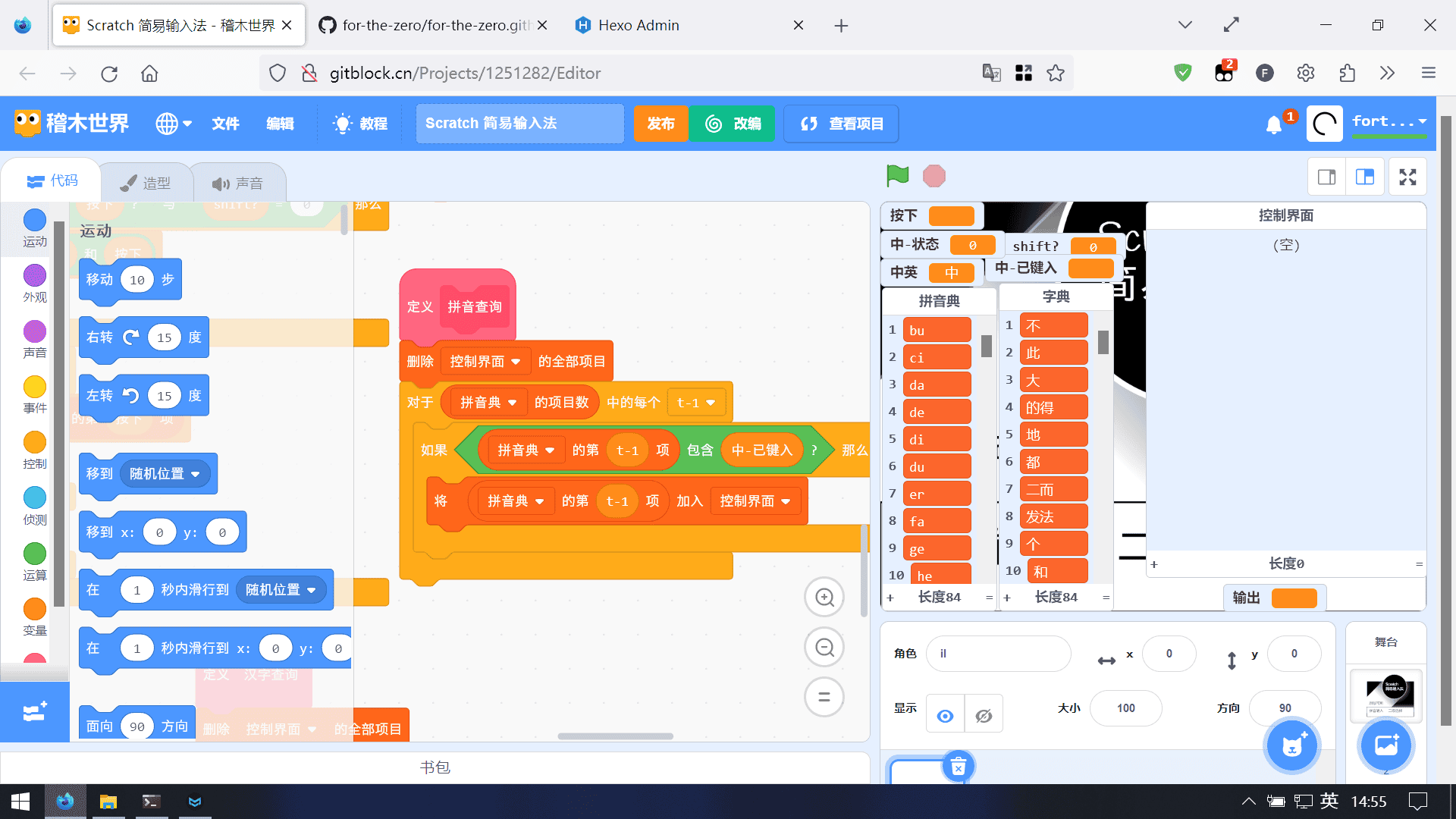Hide the sprite with crossed-eye icon

(x=984, y=716)
